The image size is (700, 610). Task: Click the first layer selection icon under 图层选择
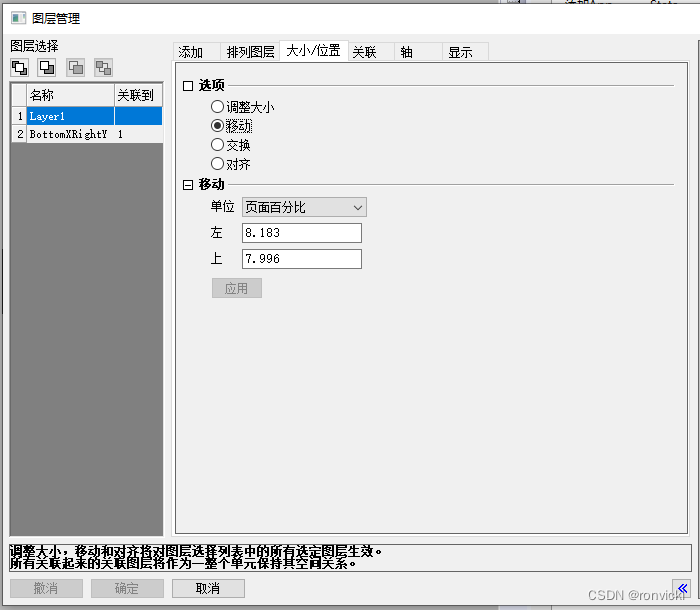(x=19, y=68)
